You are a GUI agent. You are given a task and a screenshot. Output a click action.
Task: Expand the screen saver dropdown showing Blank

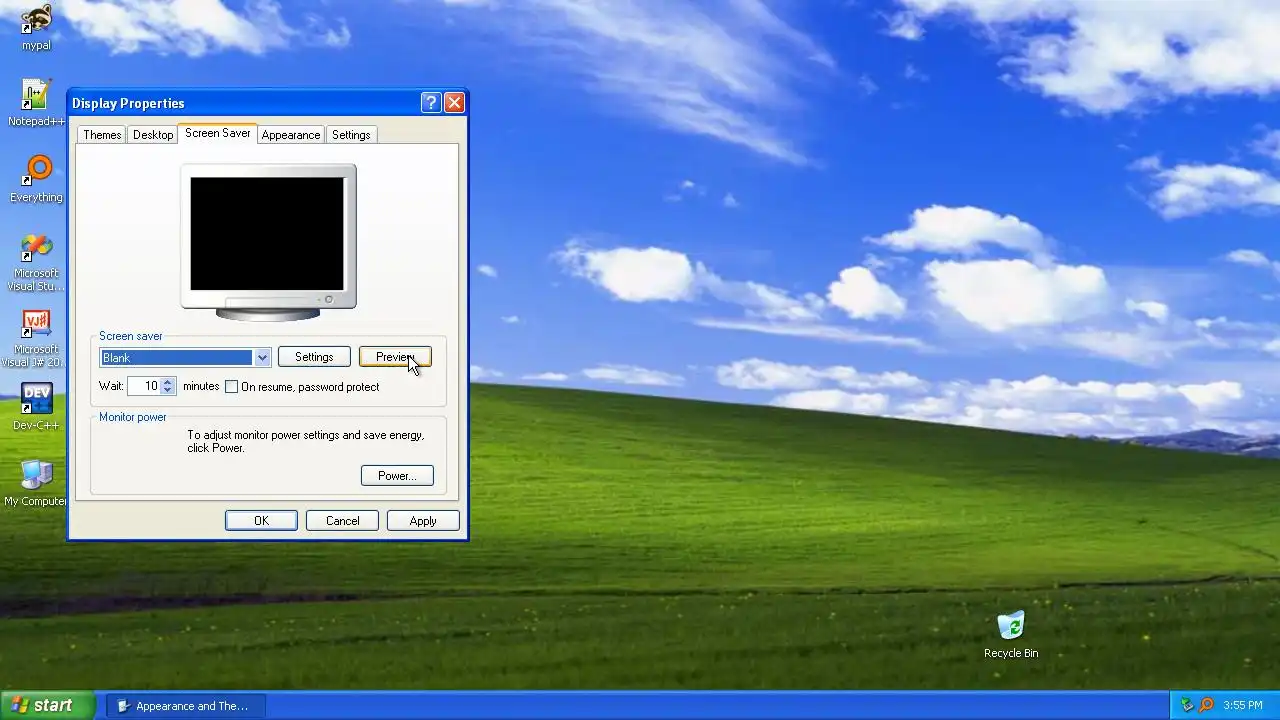tap(262, 358)
